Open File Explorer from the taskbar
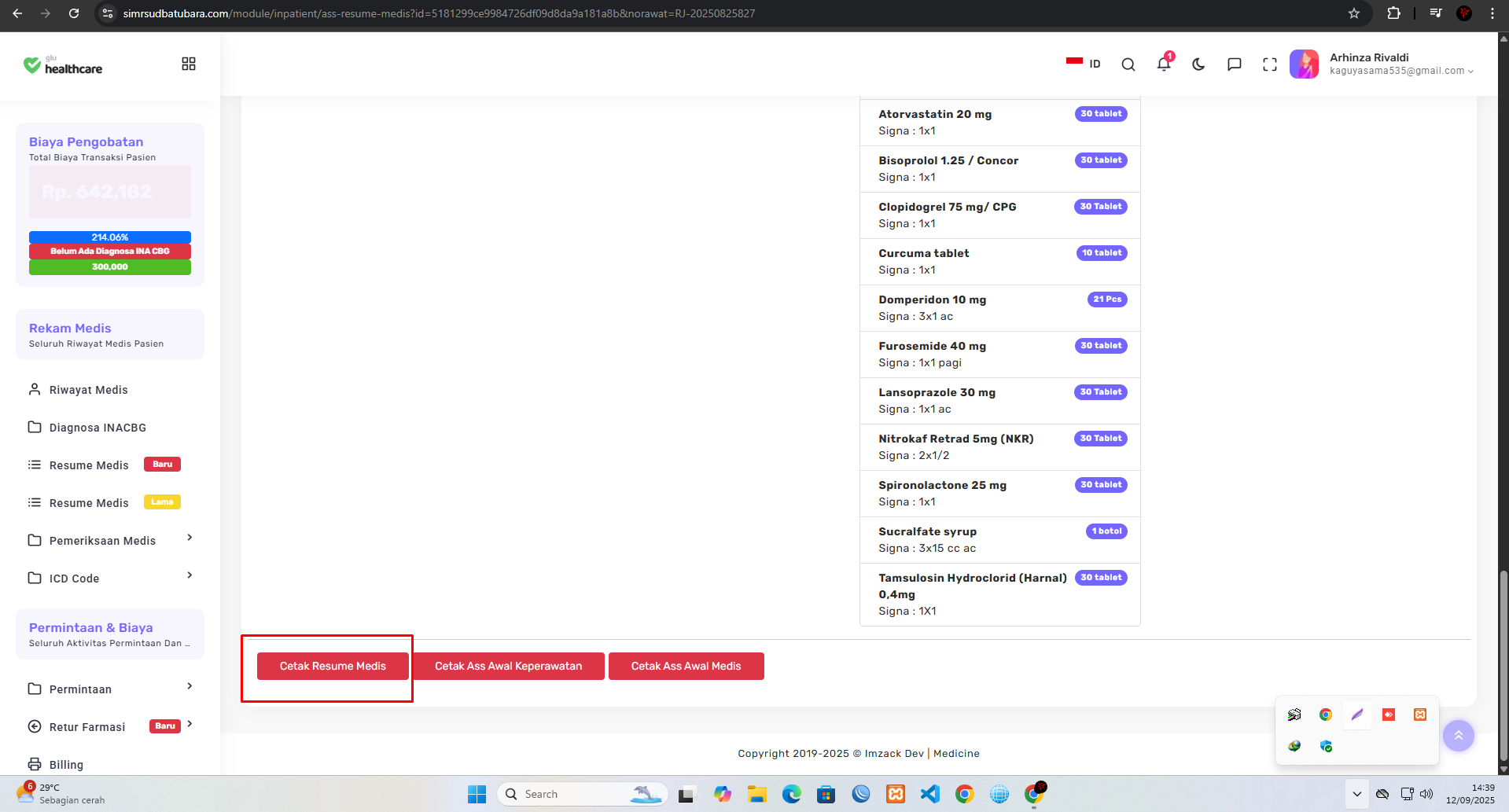This screenshot has width=1509, height=812. pos(757,794)
